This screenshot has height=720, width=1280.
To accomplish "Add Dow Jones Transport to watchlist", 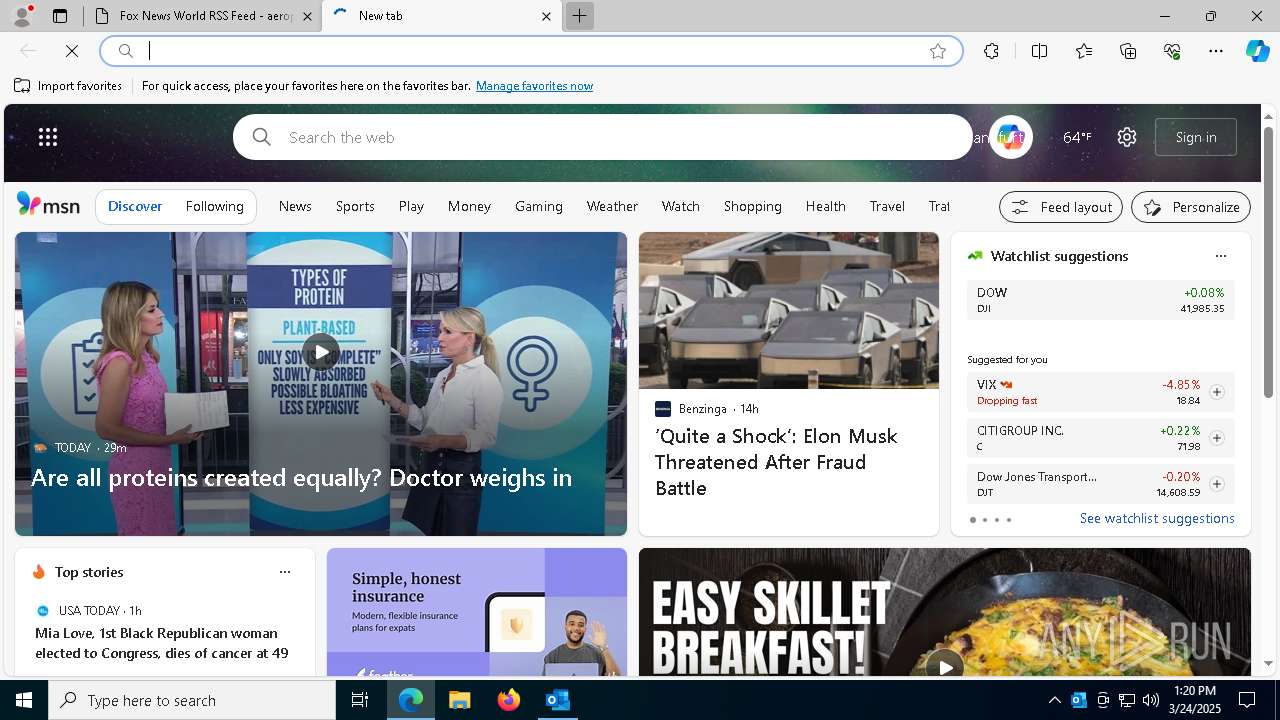I will [1217, 484].
